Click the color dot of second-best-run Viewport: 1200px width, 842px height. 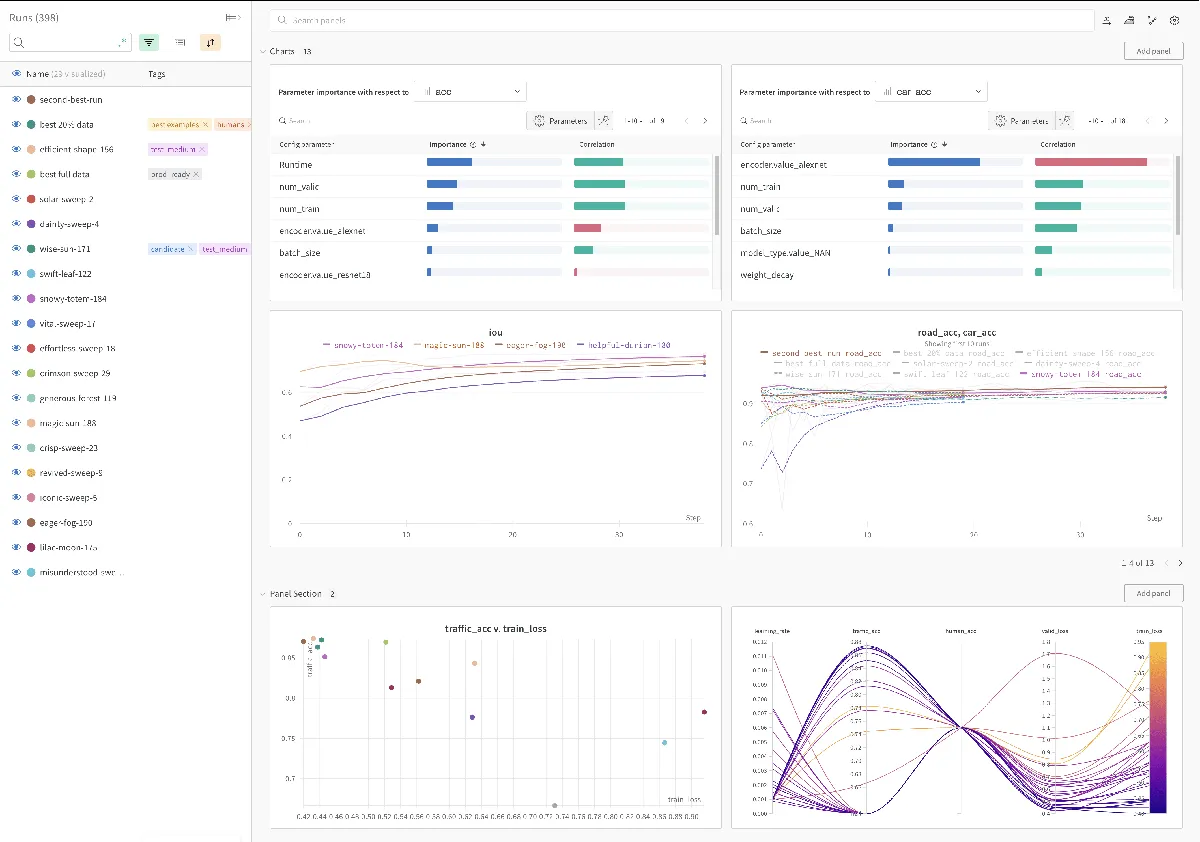click(32, 100)
